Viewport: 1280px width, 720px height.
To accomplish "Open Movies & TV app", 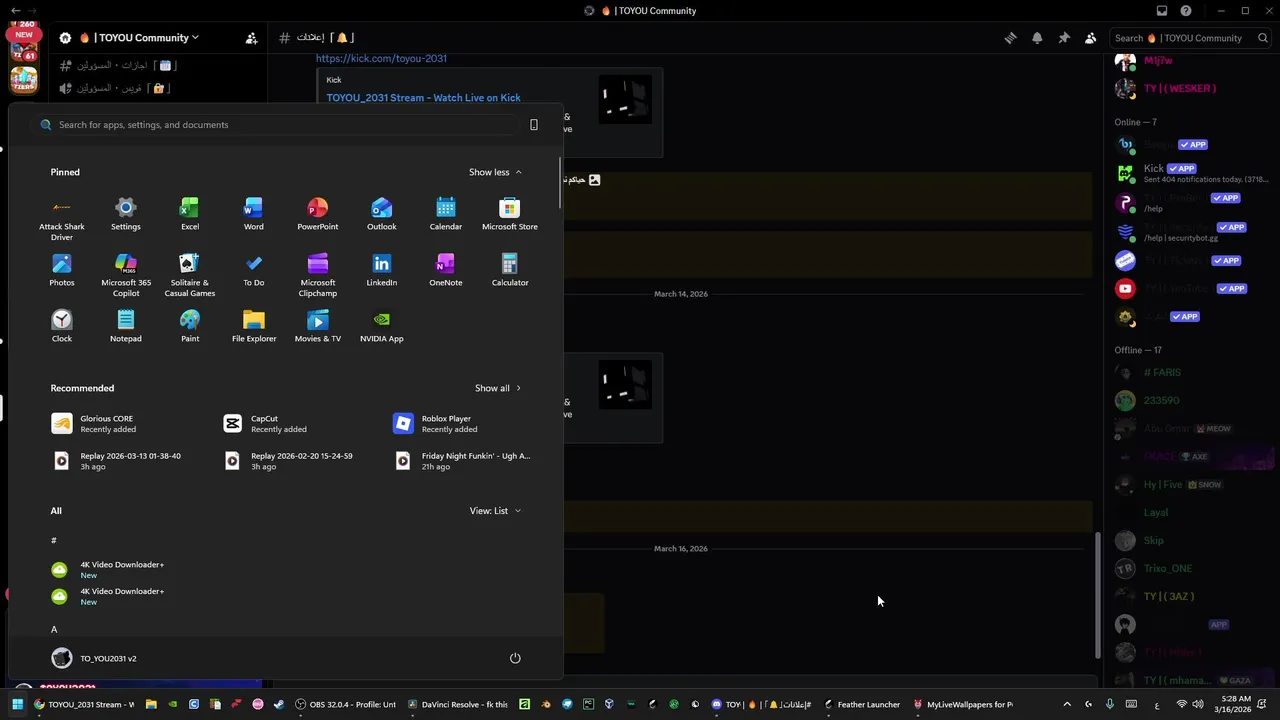I will (x=318, y=326).
